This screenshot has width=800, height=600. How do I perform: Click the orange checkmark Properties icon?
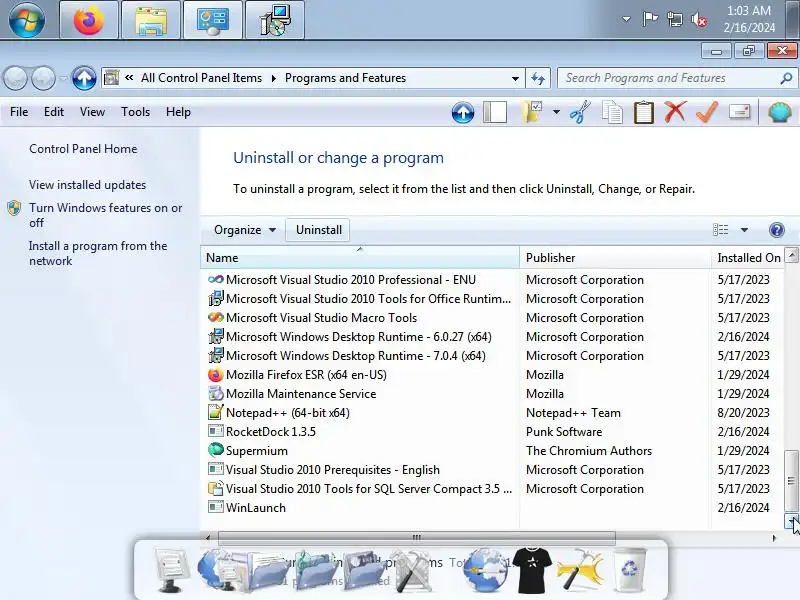pyautogui.click(x=707, y=112)
